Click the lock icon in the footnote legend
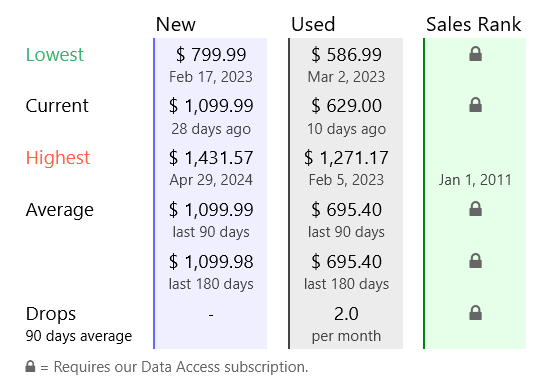Screen dimensions: 544x389 pos(30,366)
